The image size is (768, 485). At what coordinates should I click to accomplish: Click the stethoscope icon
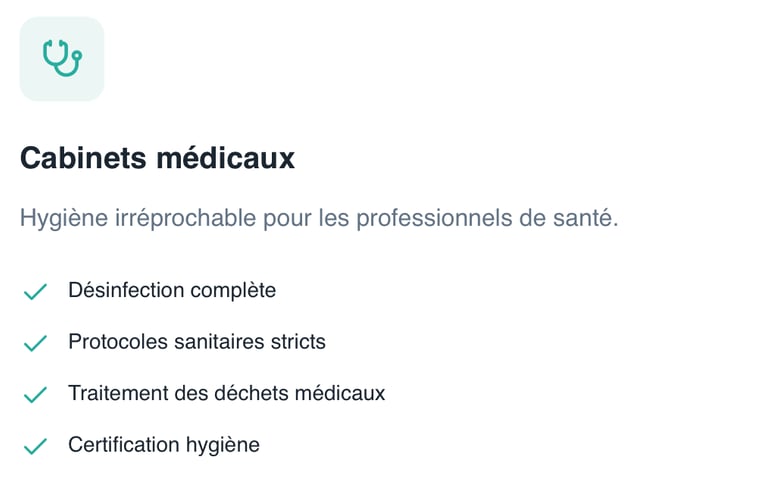(62, 59)
